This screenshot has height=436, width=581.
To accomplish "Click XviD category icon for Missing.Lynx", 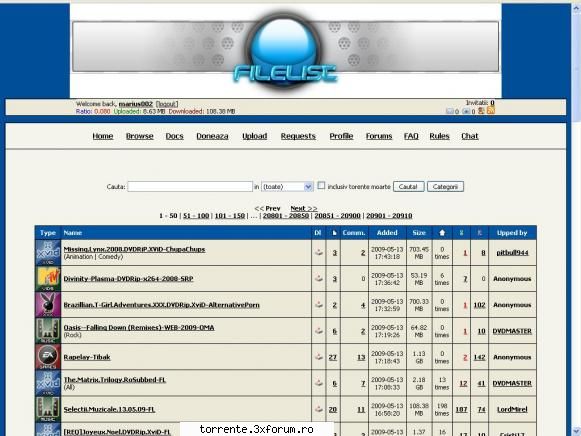I will click(x=48, y=253).
